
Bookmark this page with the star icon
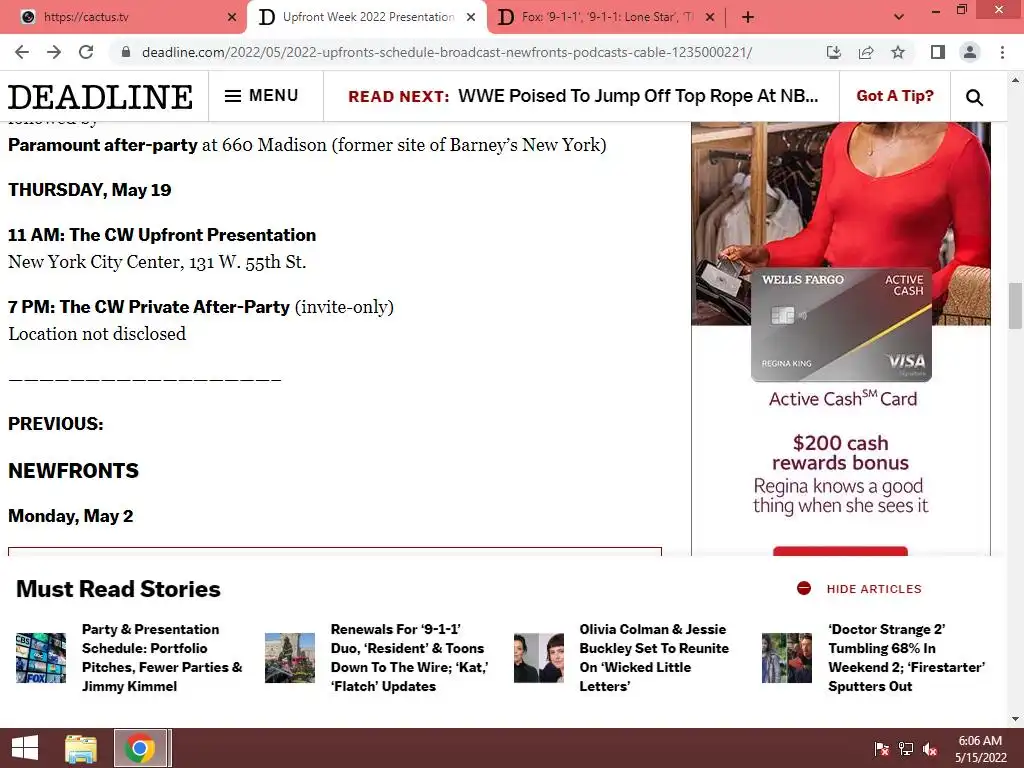click(x=898, y=52)
